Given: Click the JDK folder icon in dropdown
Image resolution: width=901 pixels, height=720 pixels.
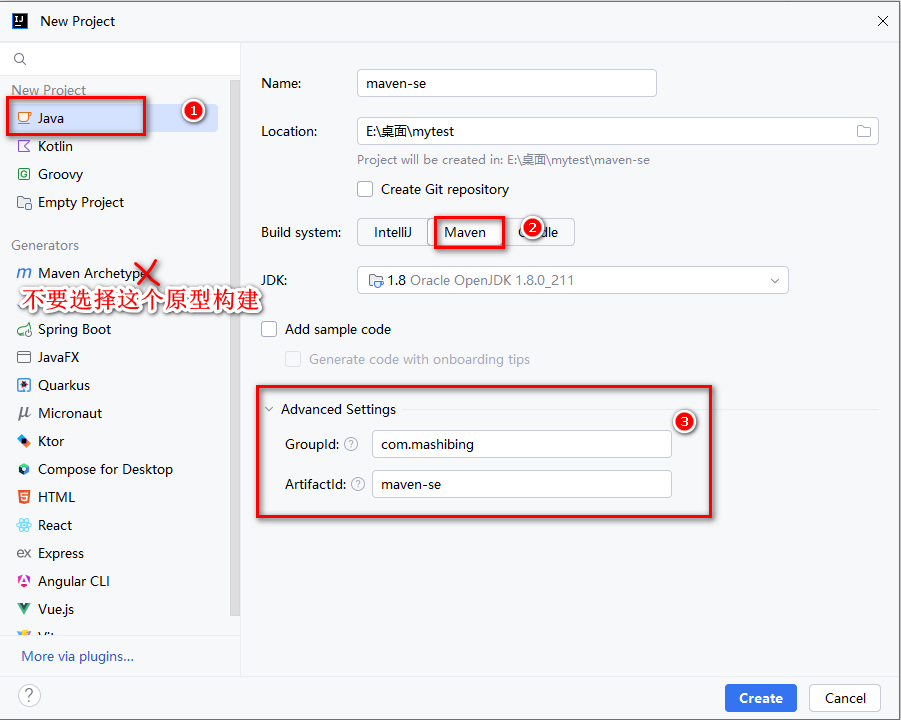Looking at the screenshot, I should point(376,280).
